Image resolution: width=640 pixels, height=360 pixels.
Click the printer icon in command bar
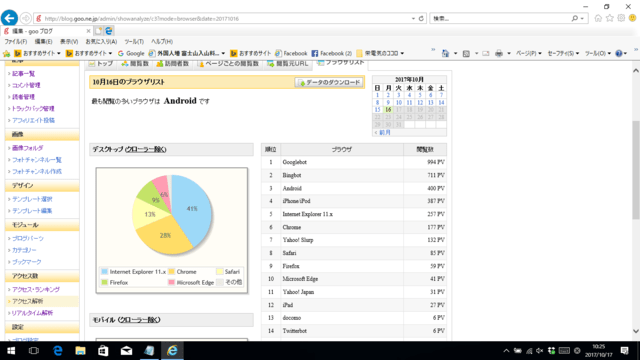pyautogui.click(x=499, y=53)
